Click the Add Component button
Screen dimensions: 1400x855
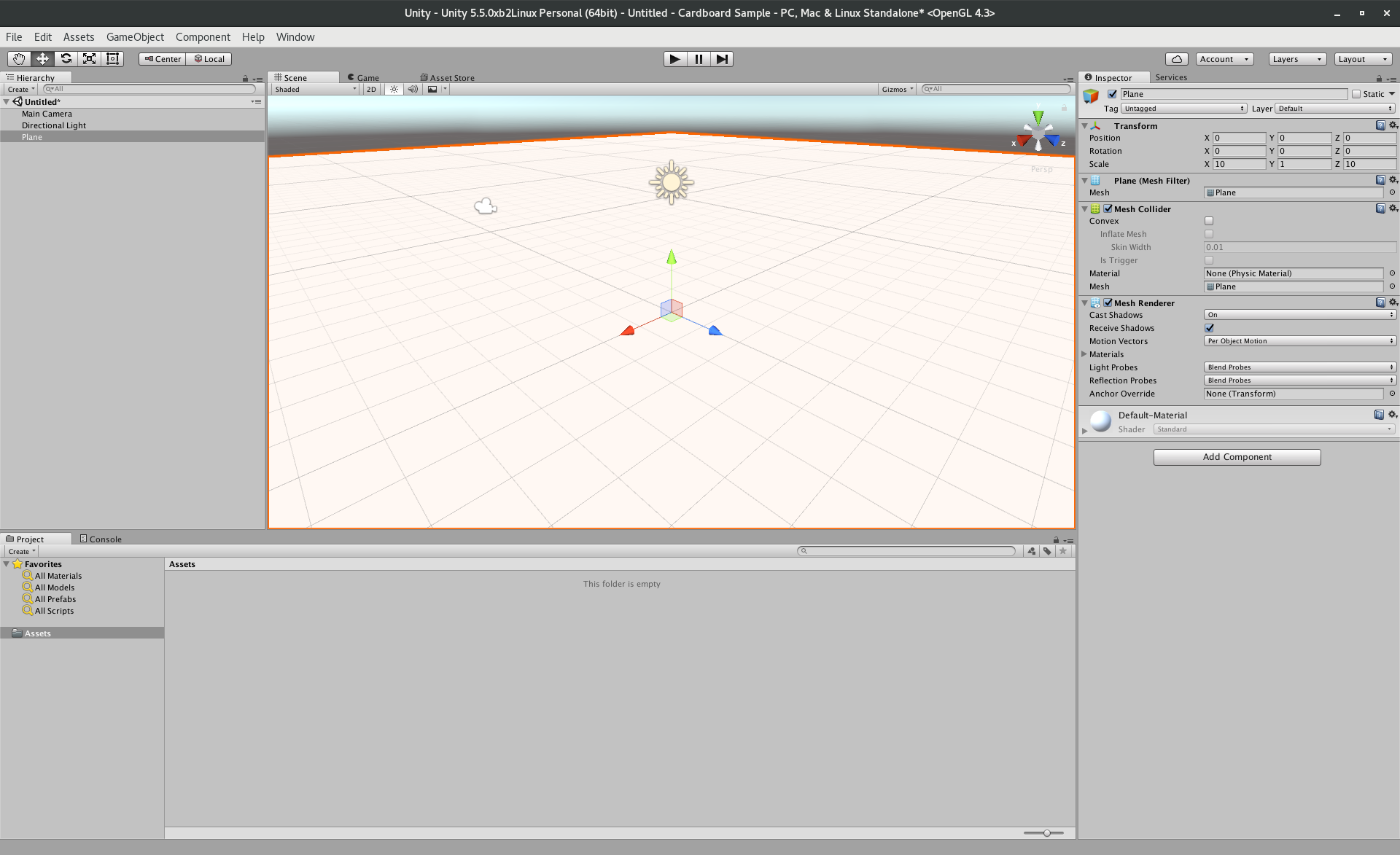(x=1237, y=457)
